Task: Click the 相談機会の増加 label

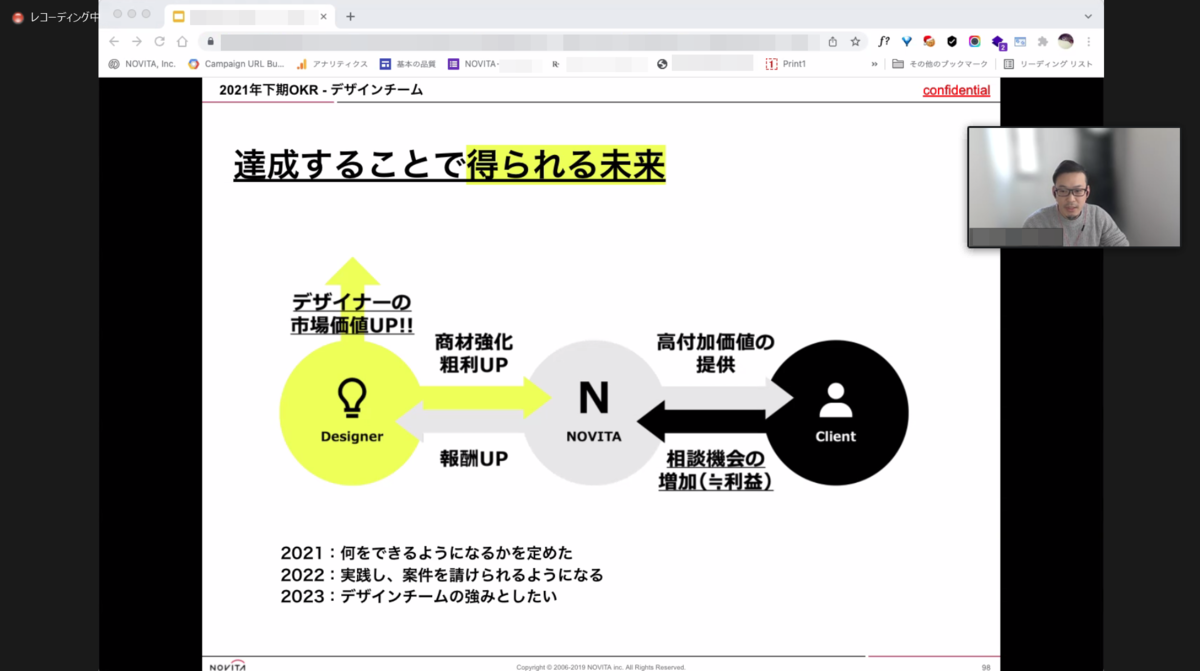Action: [x=715, y=470]
